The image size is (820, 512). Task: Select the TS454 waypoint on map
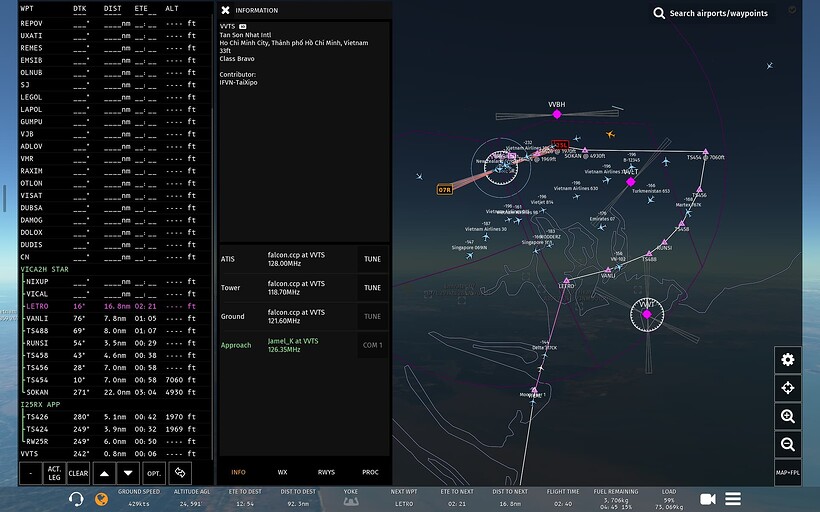[705, 152]
